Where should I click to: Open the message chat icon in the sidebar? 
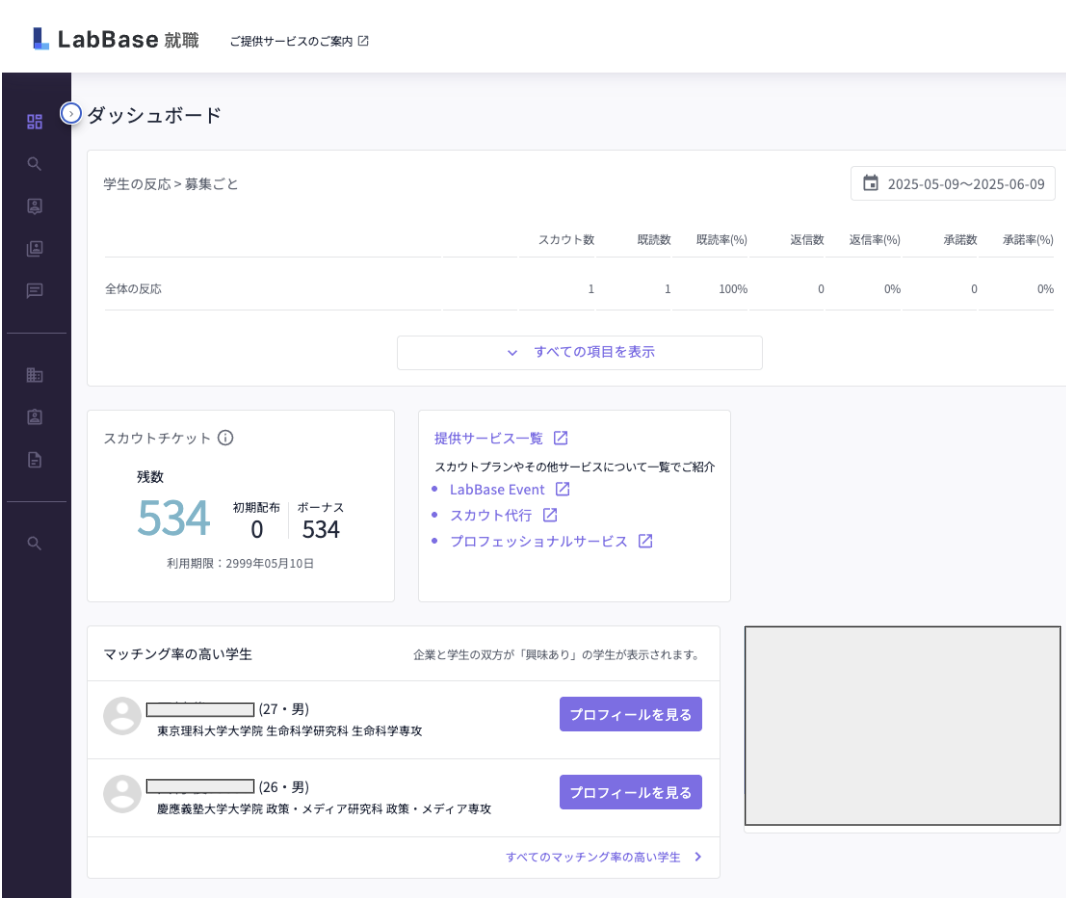pos(35,289)
